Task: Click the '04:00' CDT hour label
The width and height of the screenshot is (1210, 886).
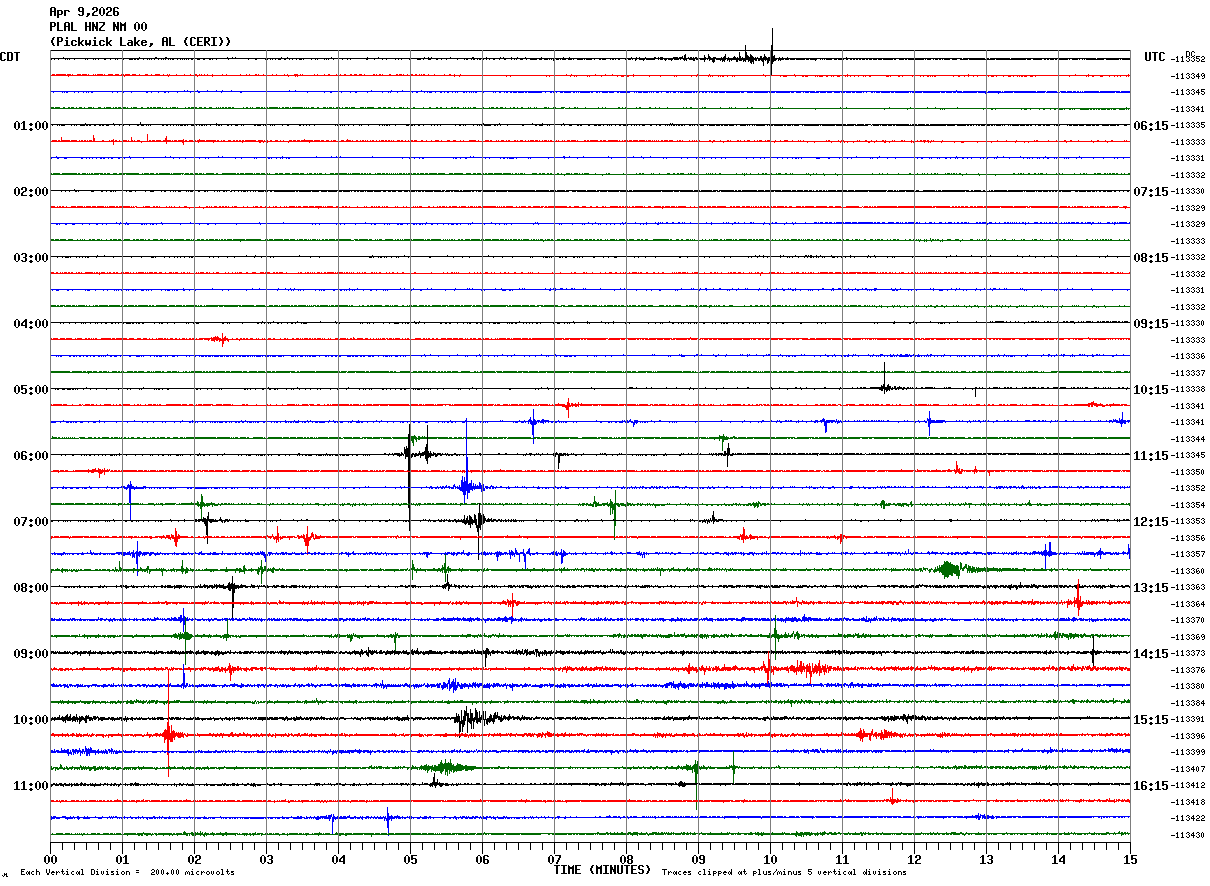Action: 31,324
